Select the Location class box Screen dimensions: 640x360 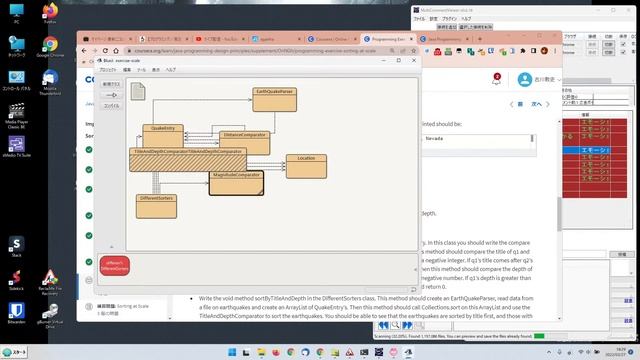click(306, 166)
